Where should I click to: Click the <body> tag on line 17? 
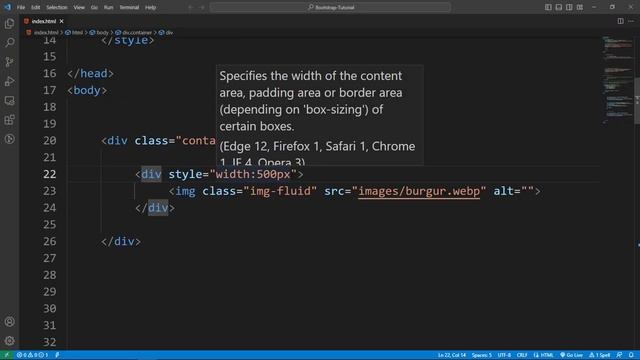[87, 90]
